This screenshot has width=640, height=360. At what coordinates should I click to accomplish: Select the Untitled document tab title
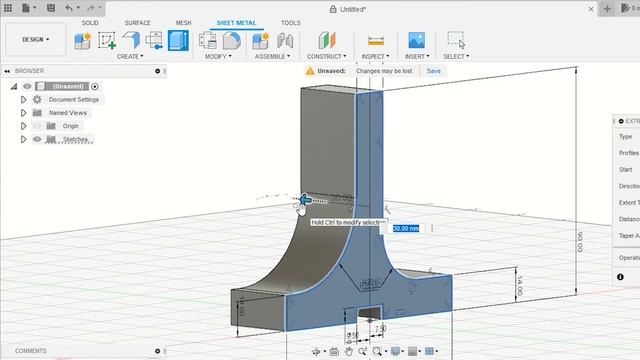pyautogui.click(x=353, y=9)
